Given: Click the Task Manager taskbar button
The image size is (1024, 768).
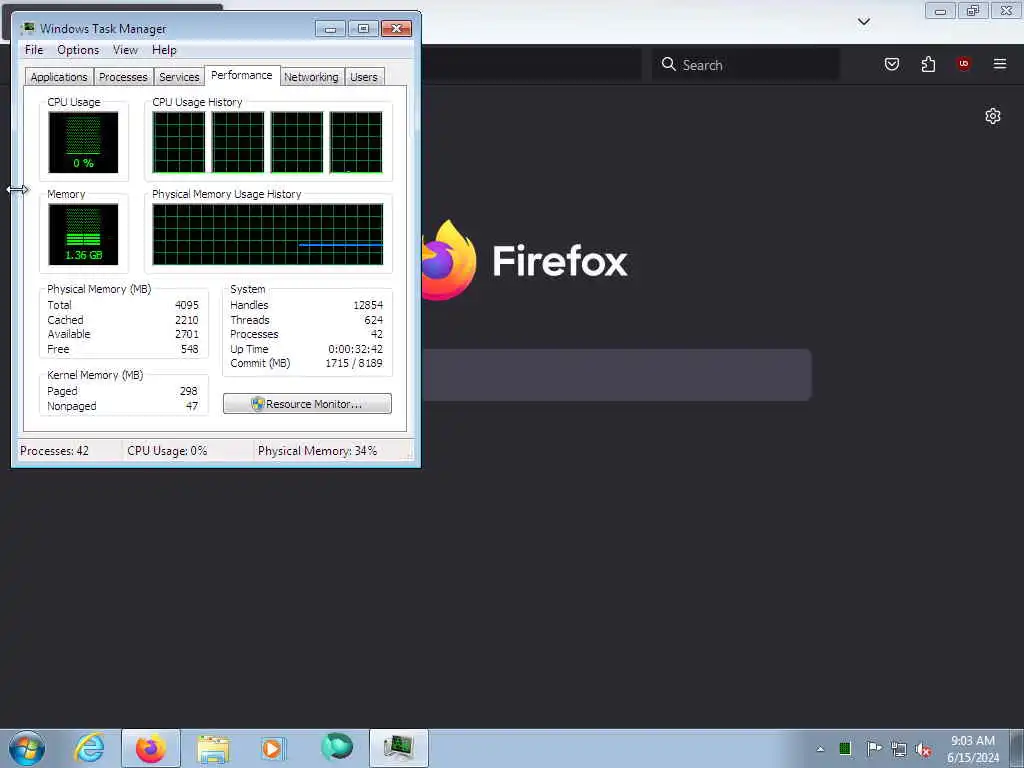Looking at the screenshot, I should click(398, 748).
